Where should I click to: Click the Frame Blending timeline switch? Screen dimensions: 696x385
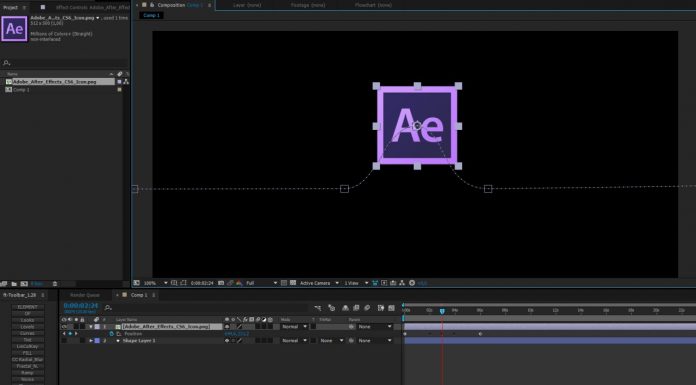click(356, 308)
